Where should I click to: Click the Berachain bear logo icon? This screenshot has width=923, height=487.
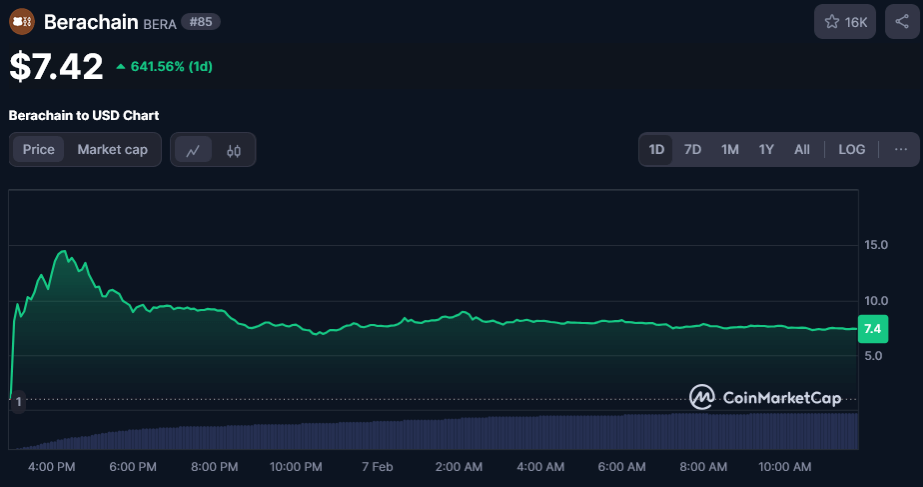tap(22, 21)
